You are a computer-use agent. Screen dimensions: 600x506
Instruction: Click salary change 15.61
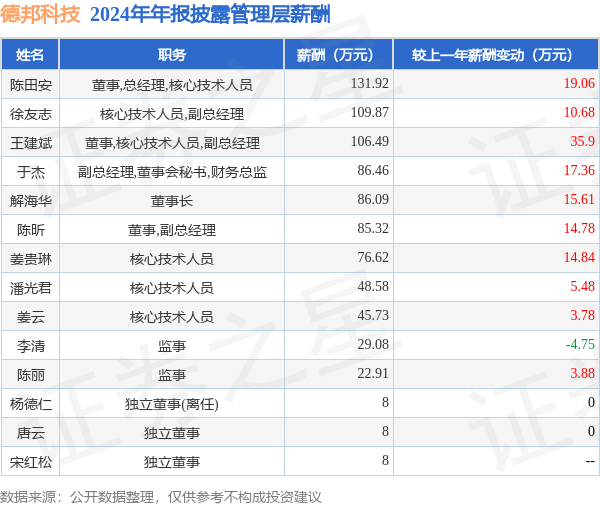click(579, 199)
